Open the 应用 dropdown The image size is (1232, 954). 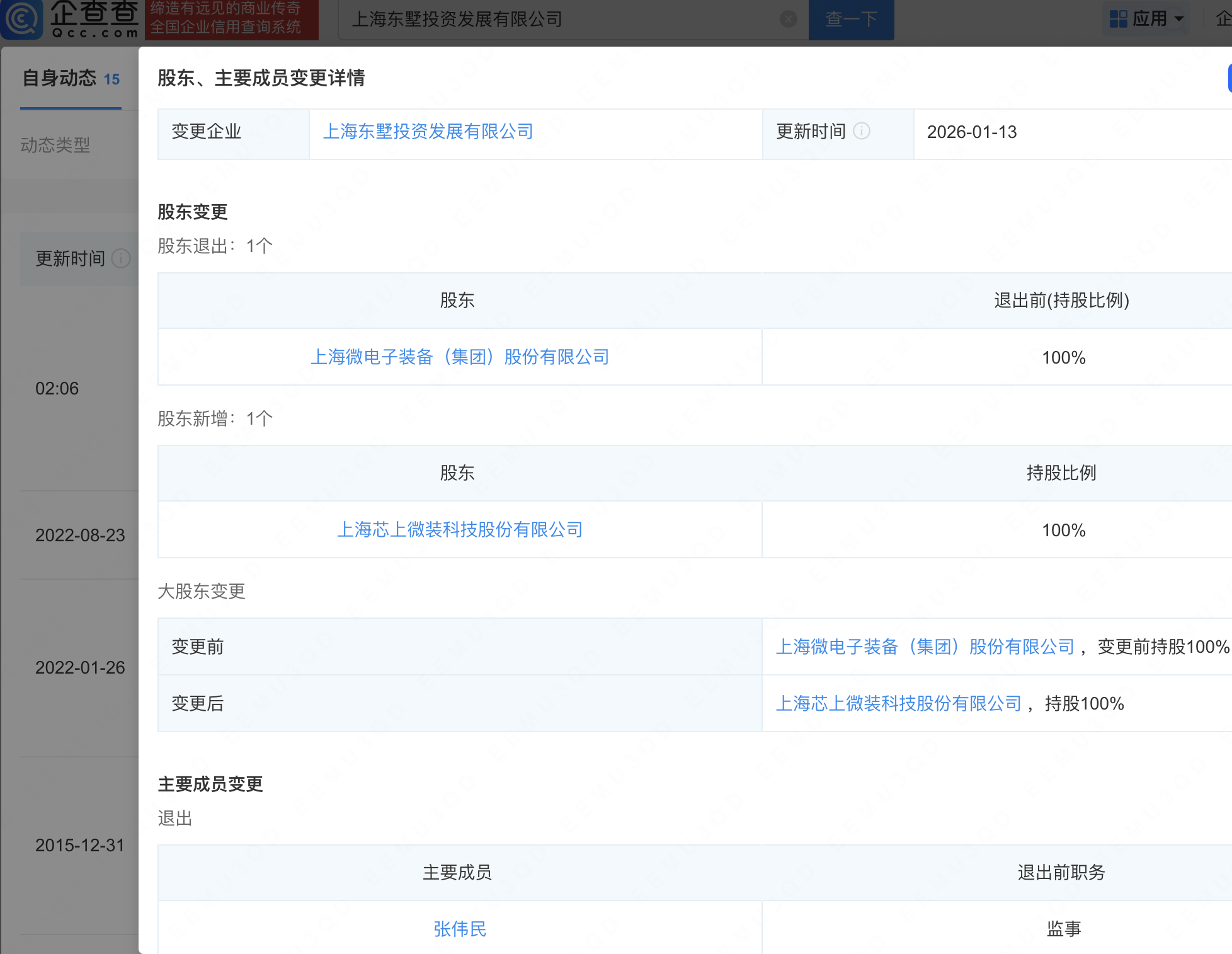(1150, 19)
